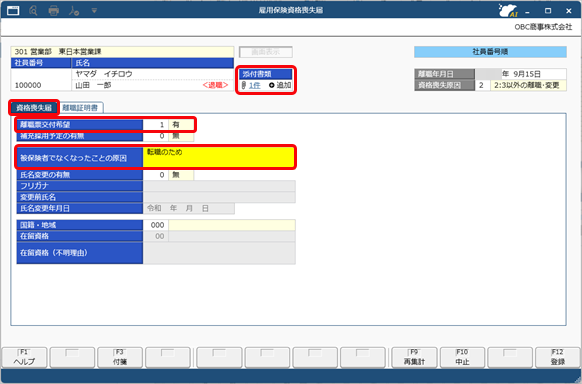Click 追加 to add an attachment
This screenshot has height=384, width=582.
[280, 85]
